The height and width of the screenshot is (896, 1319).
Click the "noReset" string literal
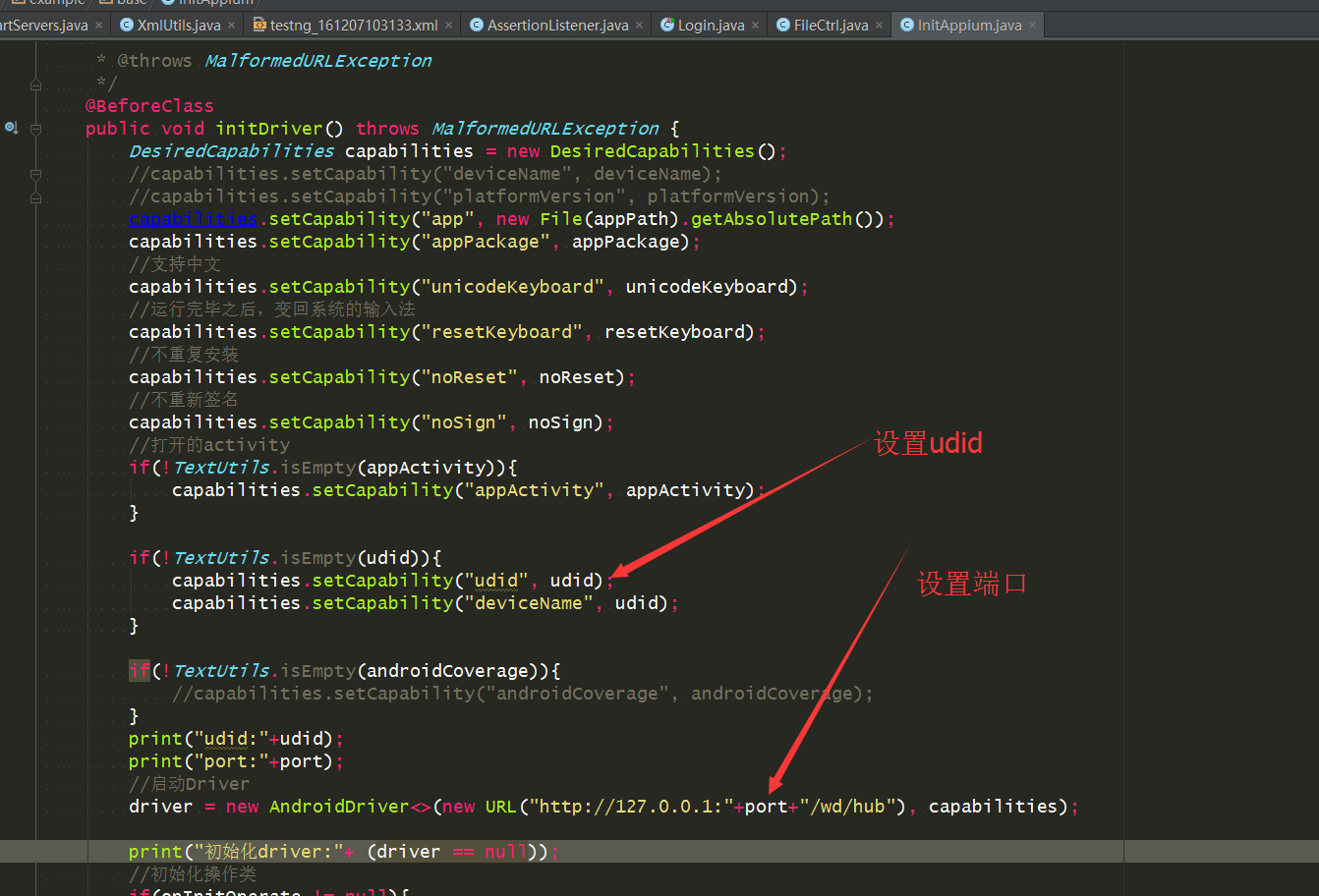(x=469, y=377)
